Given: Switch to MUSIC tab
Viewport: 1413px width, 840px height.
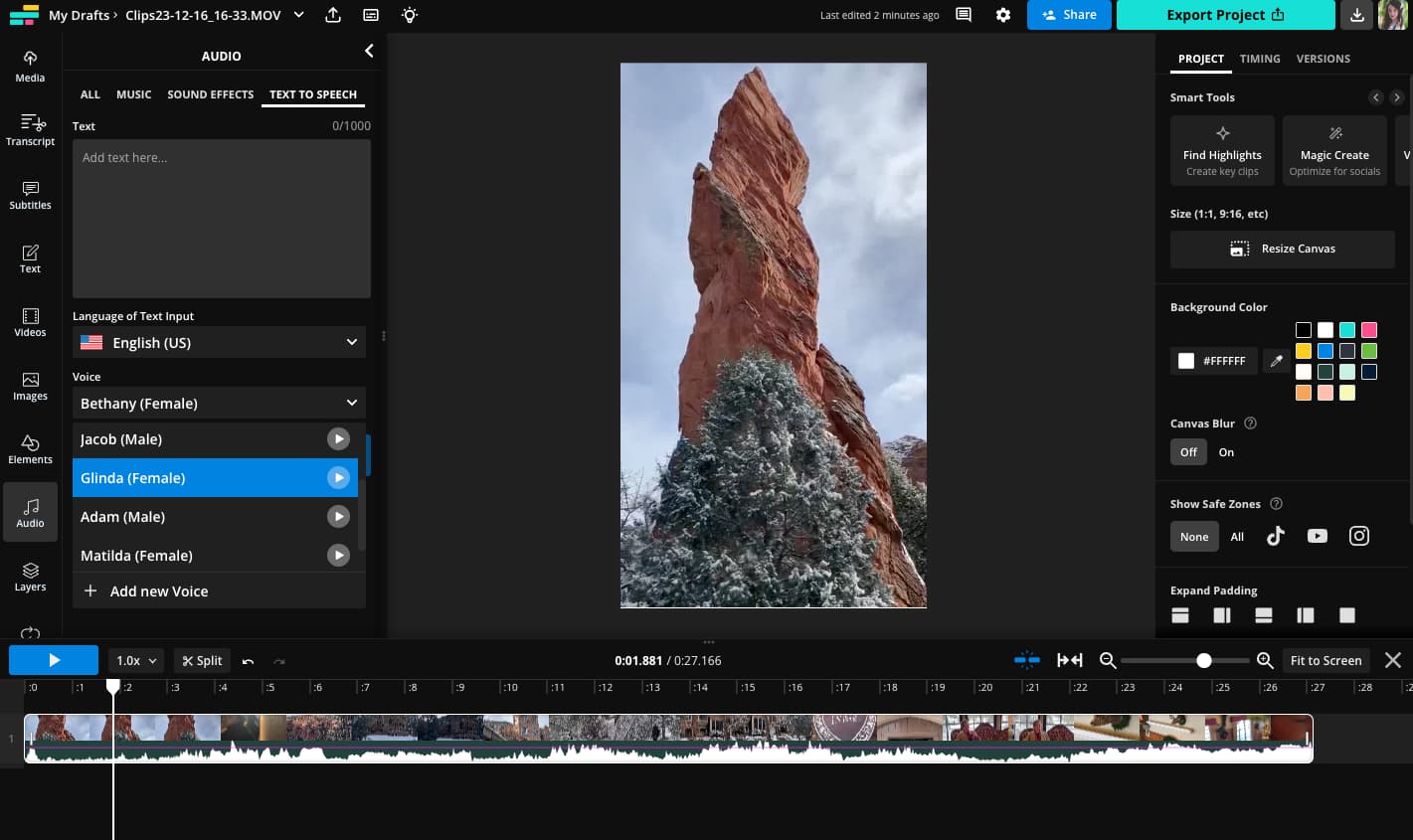Looking at the screenshot, I should tap(134, 94).
